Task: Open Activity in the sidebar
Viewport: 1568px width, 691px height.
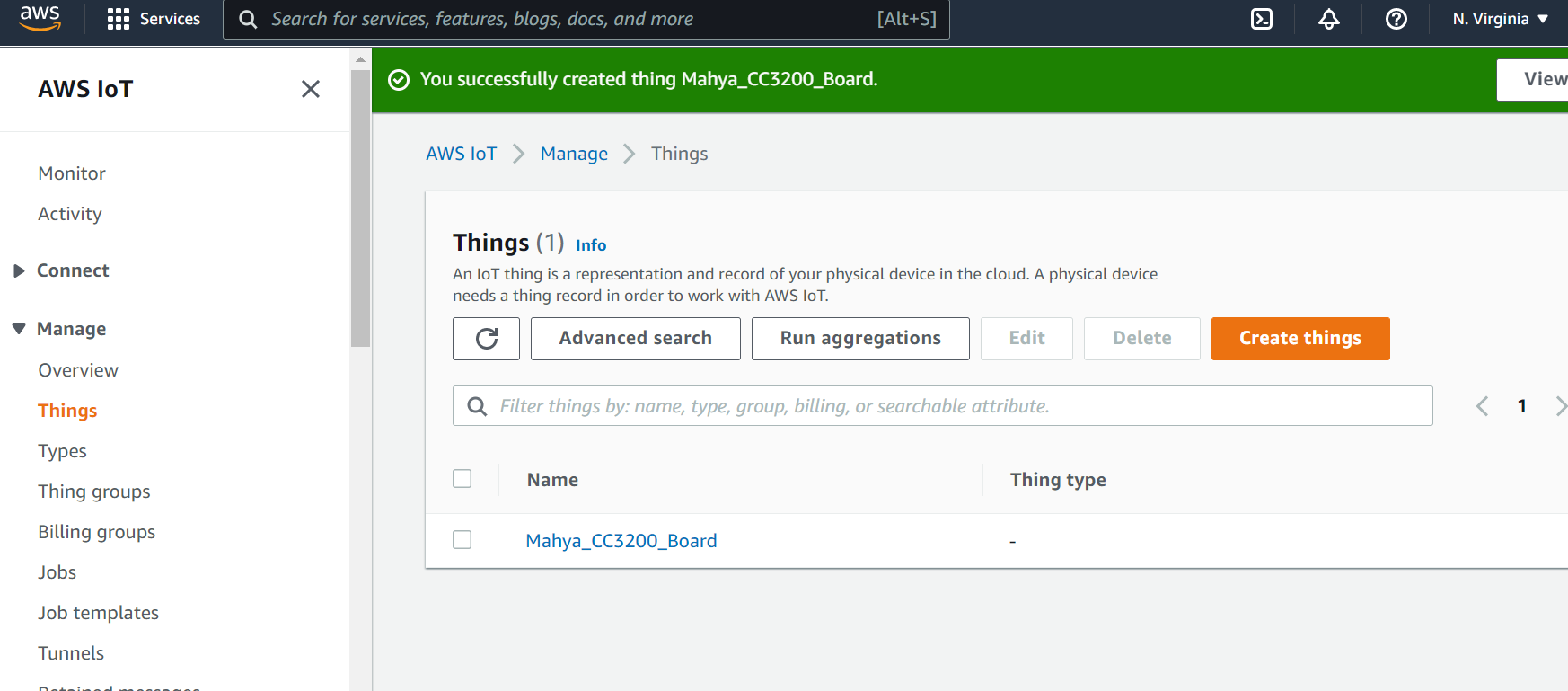Action: click(x=70, y=214)
